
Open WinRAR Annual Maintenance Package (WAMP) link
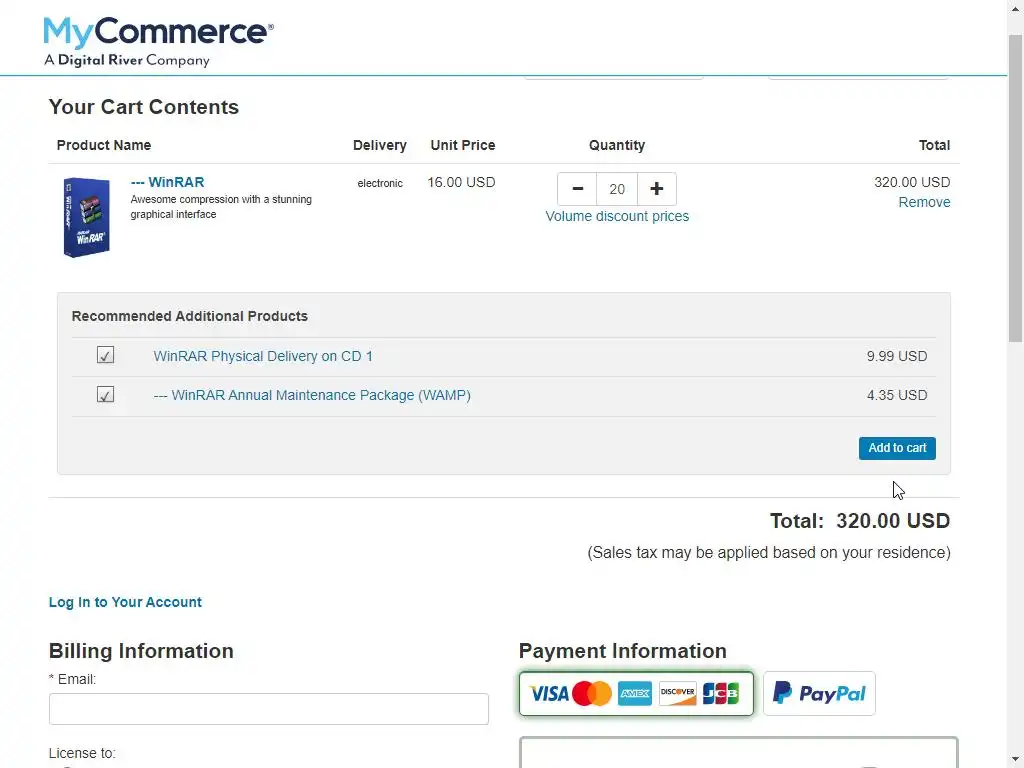pos(312,395)
